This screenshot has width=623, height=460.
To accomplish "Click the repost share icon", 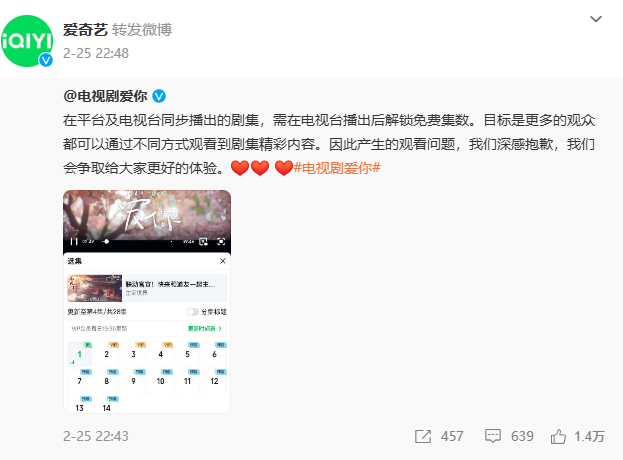I will coord(423,436).
